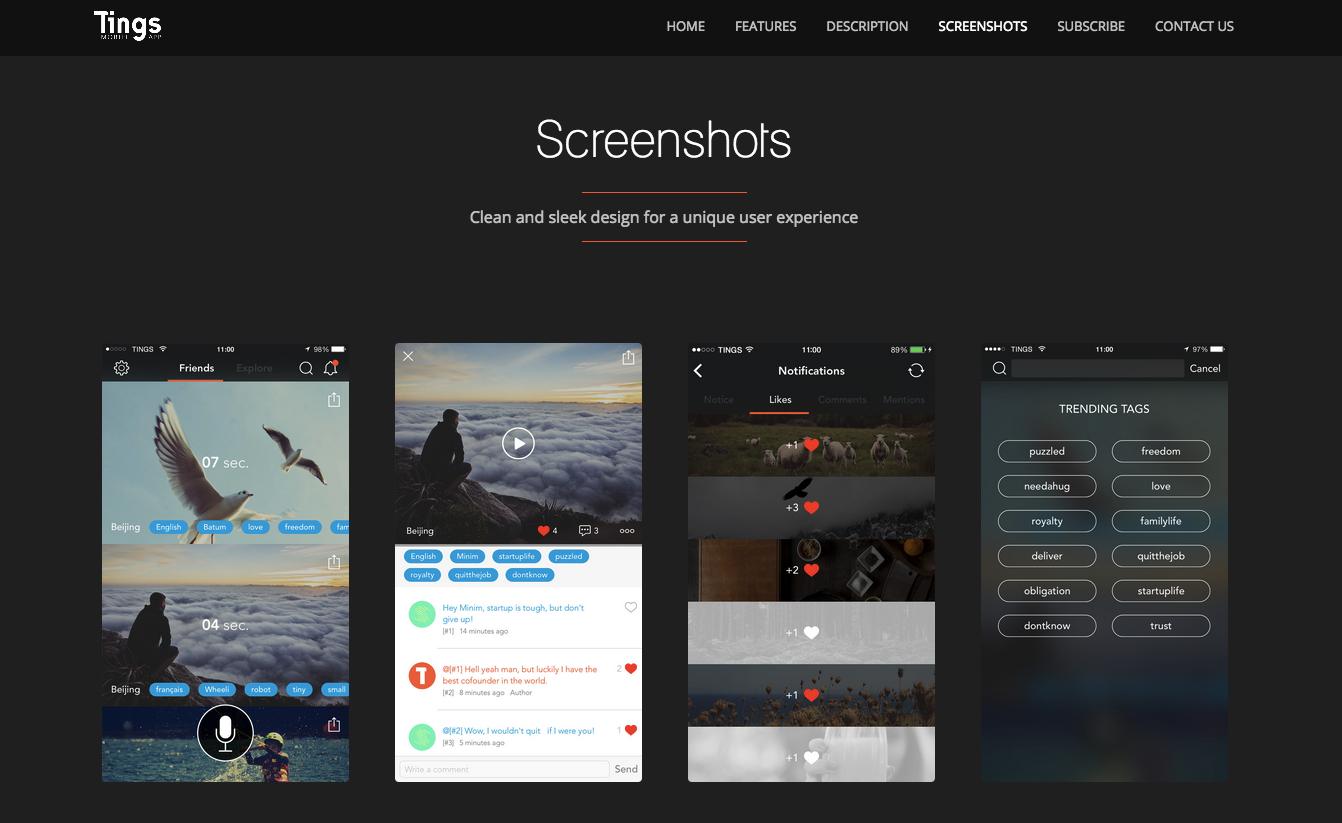Select the familylife trending tag
This screenshot has height=823, width=1342.
1161,521
